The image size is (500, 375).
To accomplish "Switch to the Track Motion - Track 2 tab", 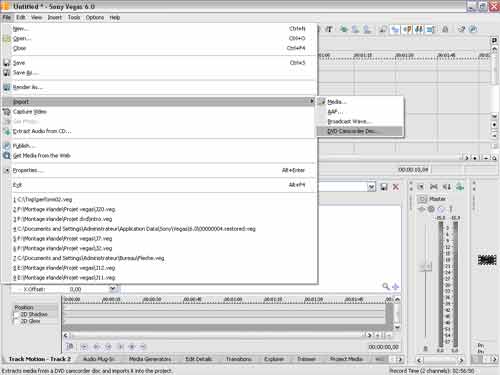I will (40, 359).
